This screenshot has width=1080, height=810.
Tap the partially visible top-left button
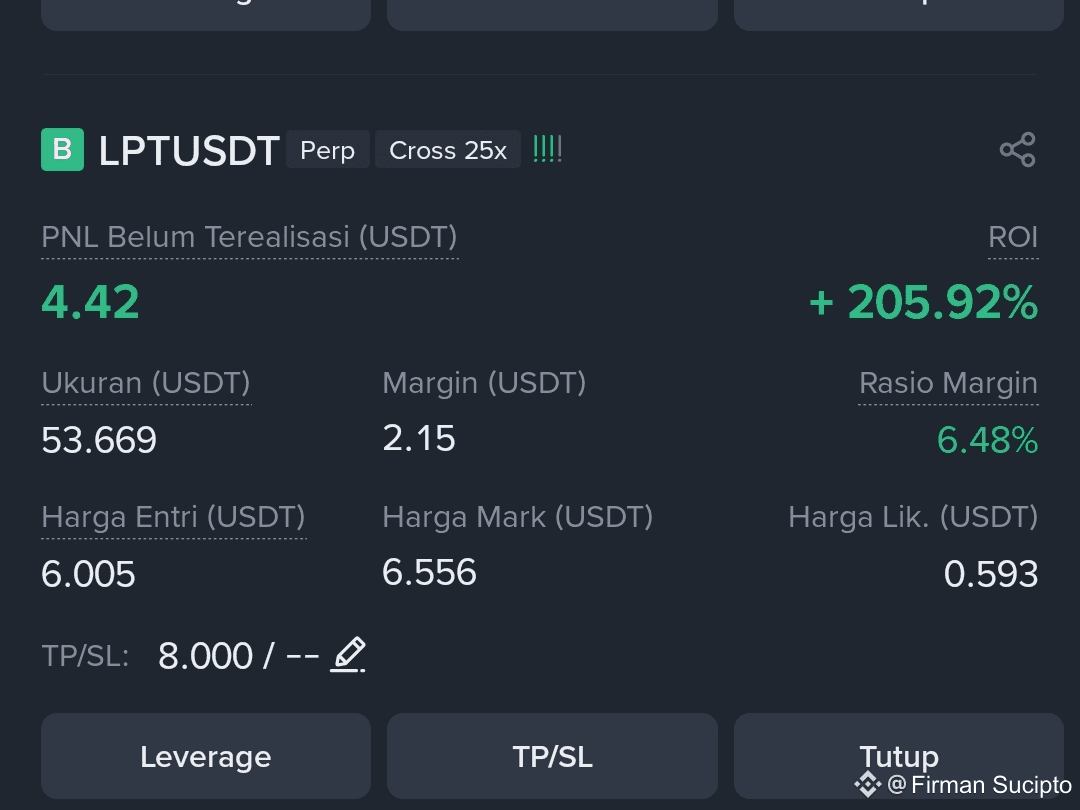[206, 15]
